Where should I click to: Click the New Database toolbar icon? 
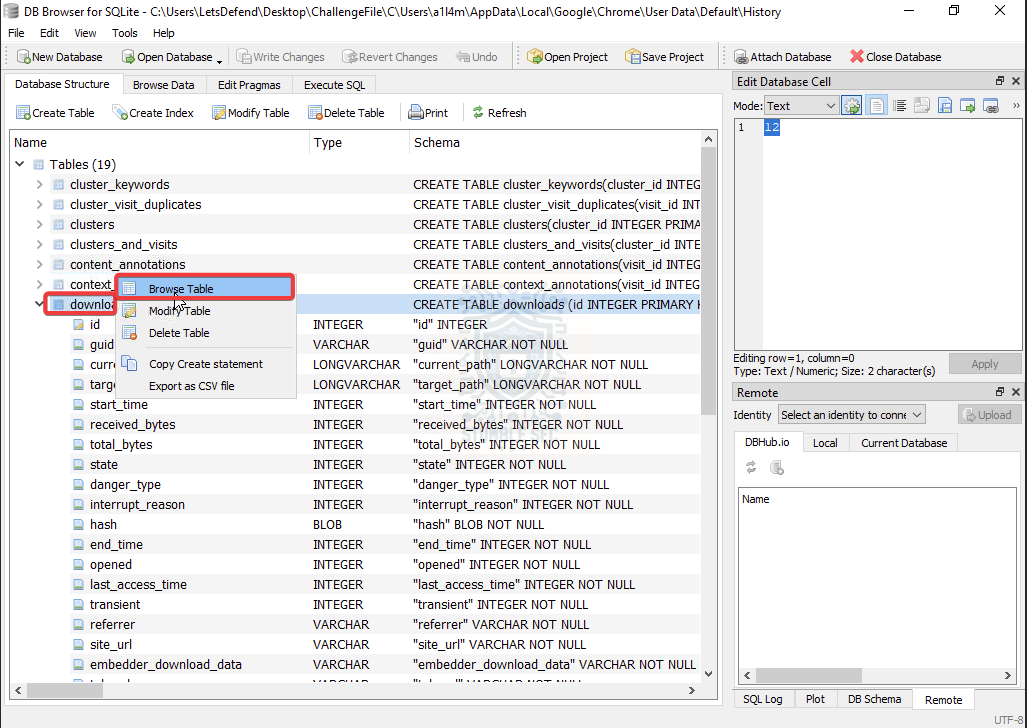23,57
